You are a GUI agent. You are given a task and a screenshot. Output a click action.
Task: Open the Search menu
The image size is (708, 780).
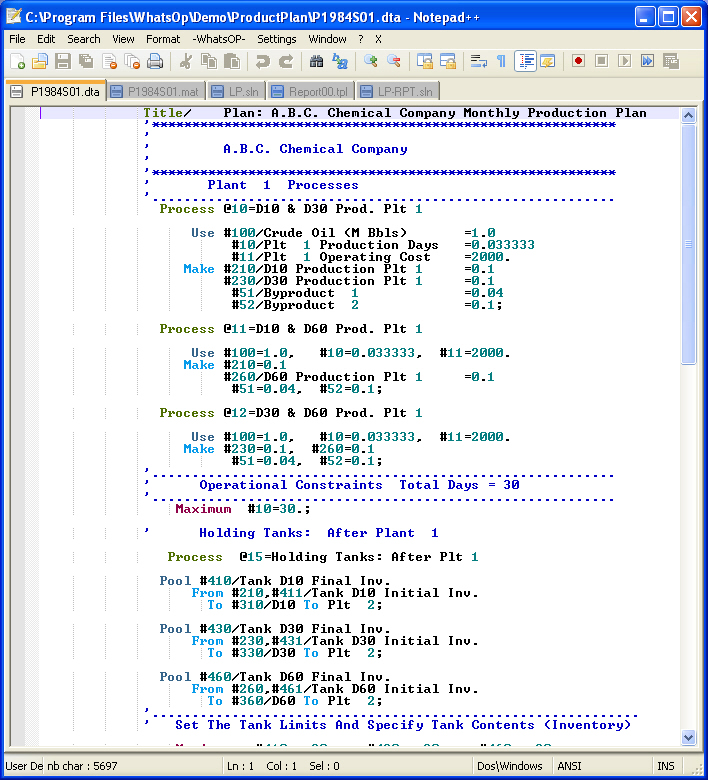[84, 39]
